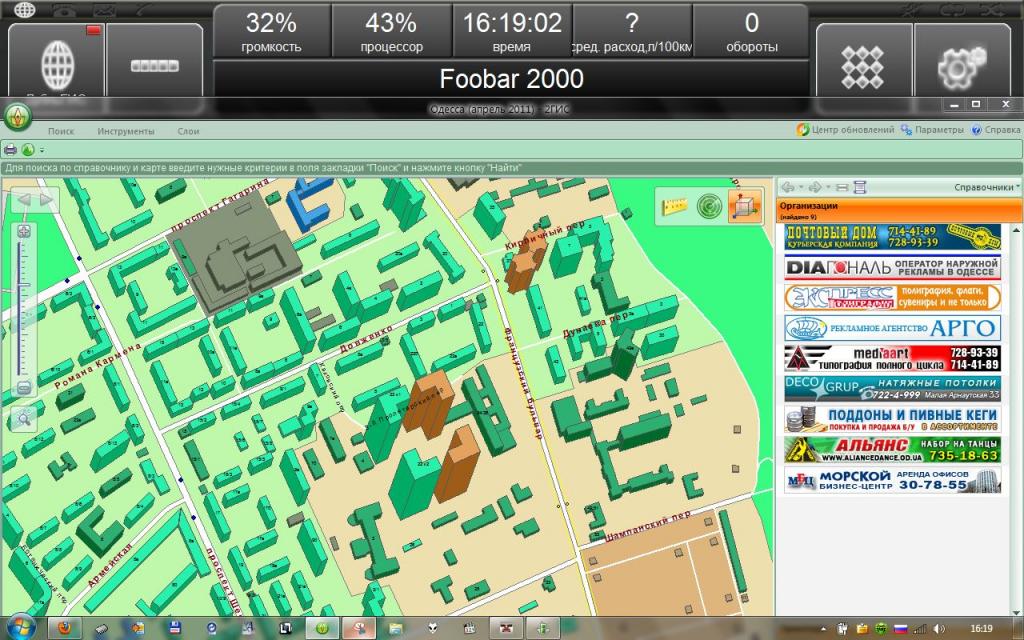Viewport: 1024px width, 640px height.
Task: Switch to the Слои tab
Action: point(188,131)
